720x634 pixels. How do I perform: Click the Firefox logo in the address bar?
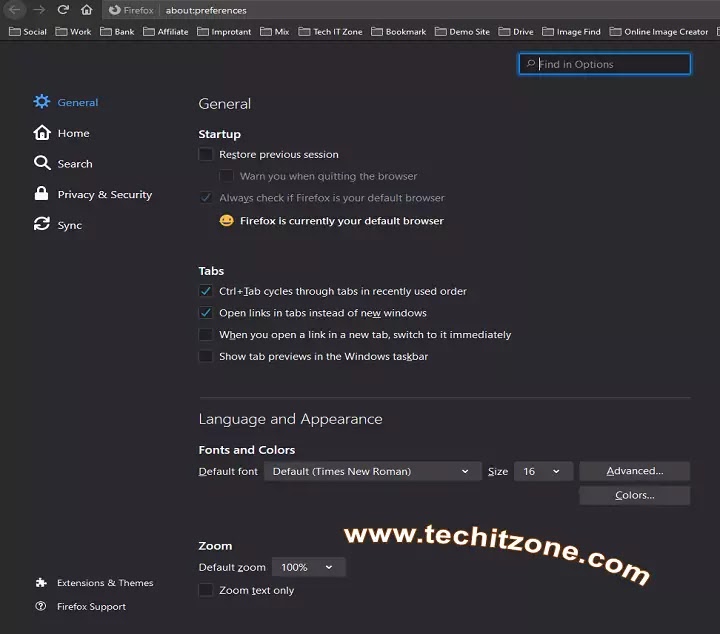[x=114, y=10]
